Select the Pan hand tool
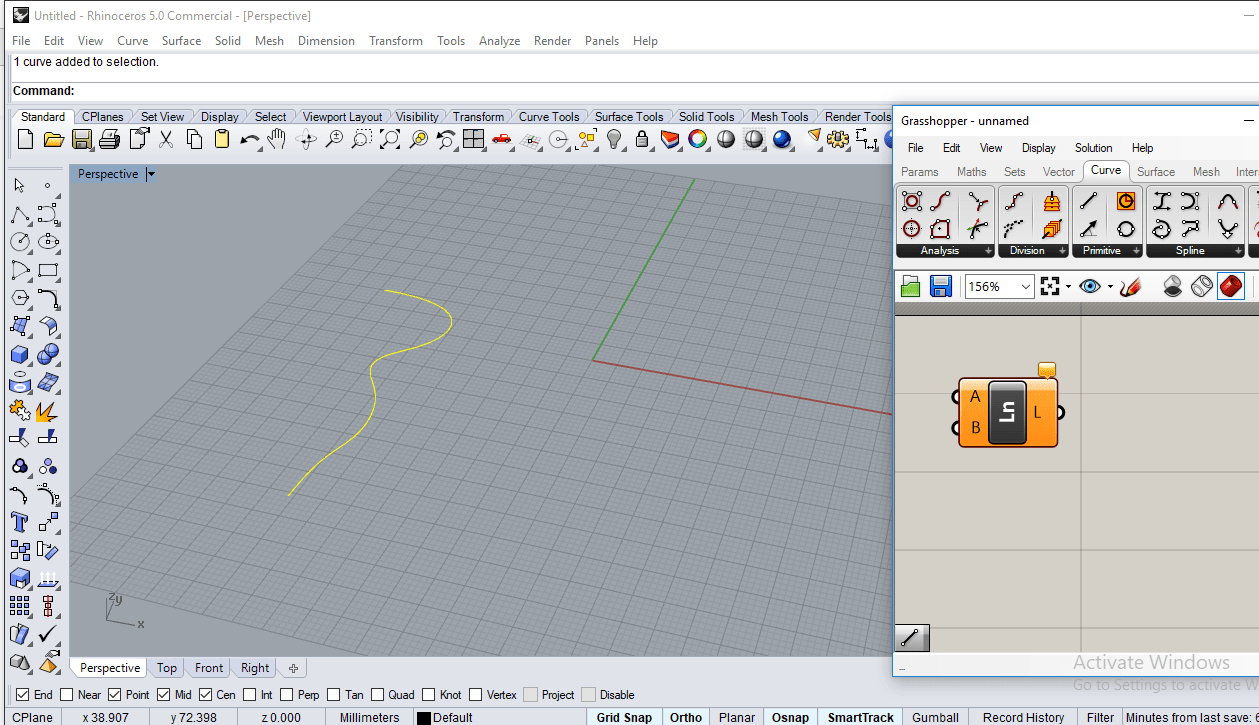1259x725 pixels. tap(277, 139)
